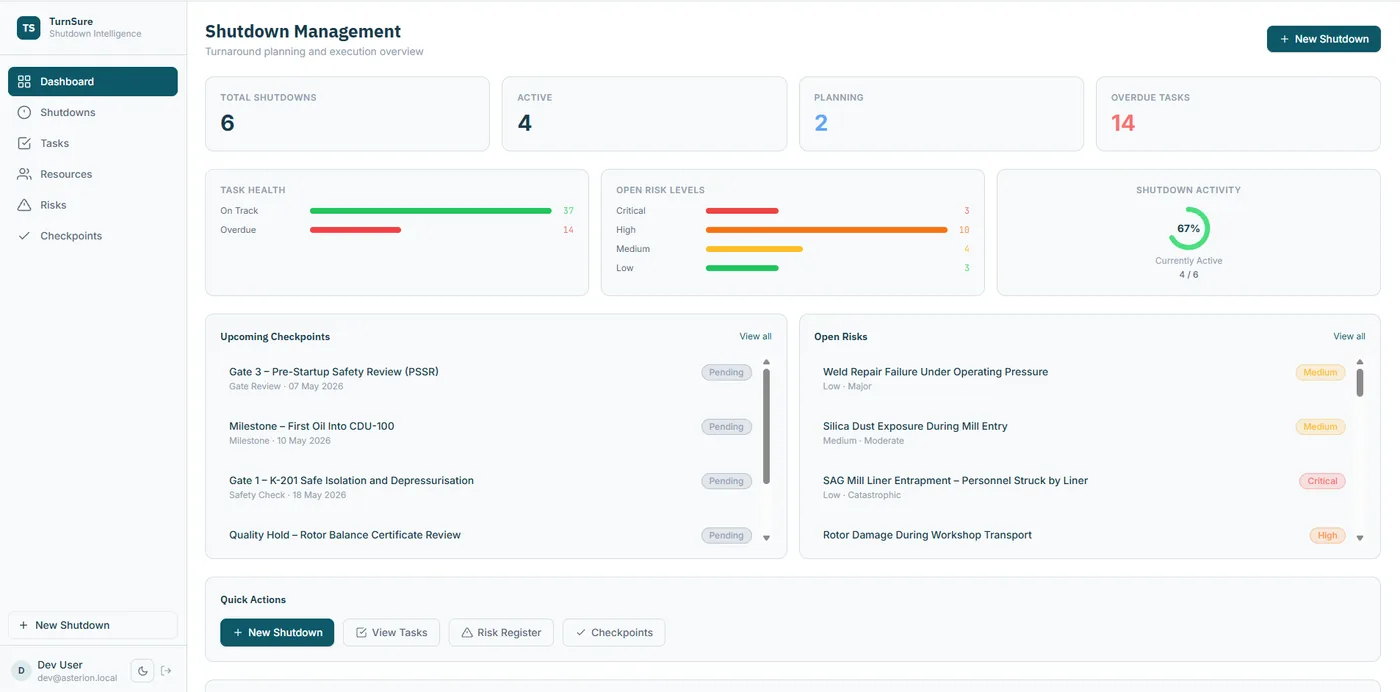Click the Critical badge on SAG Mill risk
Screen dimensions: 1400x692
1322,481
